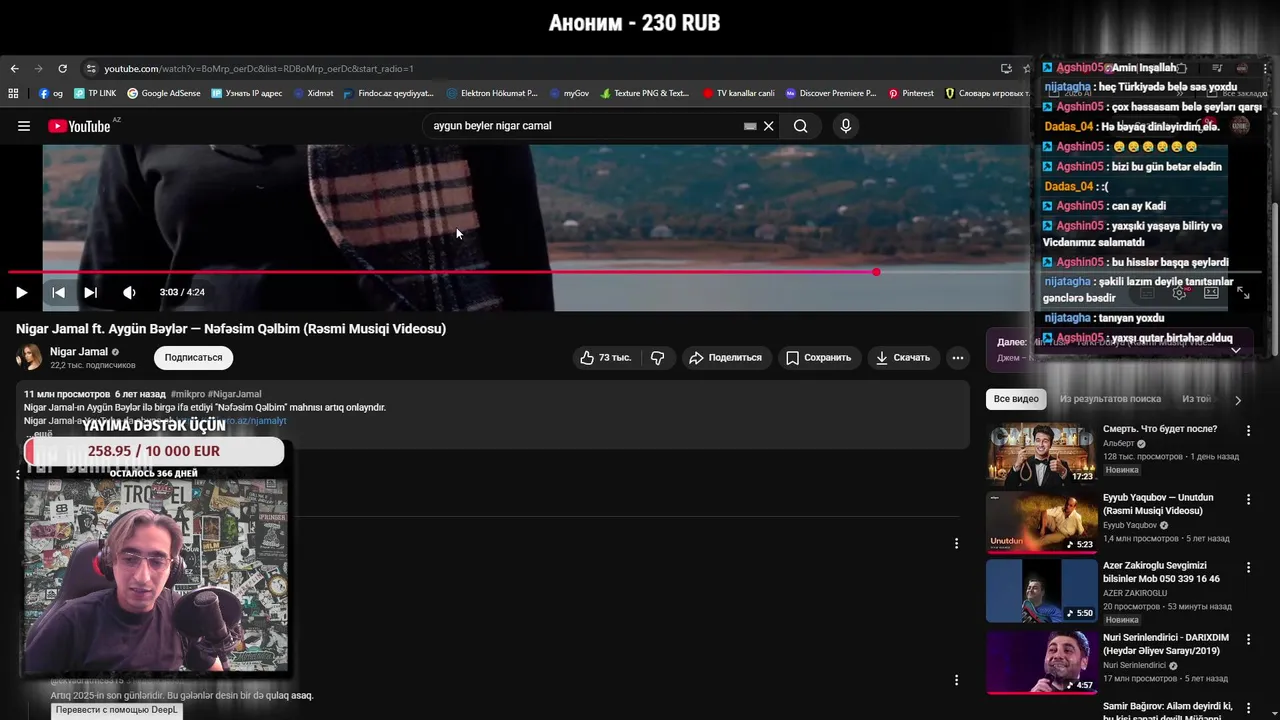
Task: View site information icon in address bar
Action: point(91,69)
